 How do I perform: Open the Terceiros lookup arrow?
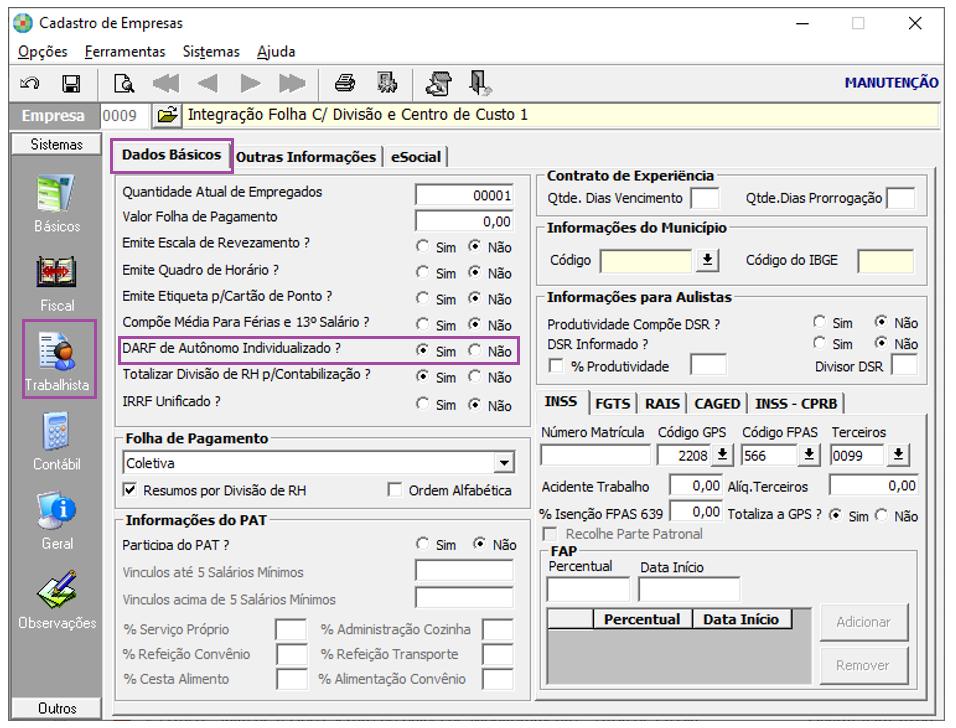898,455
